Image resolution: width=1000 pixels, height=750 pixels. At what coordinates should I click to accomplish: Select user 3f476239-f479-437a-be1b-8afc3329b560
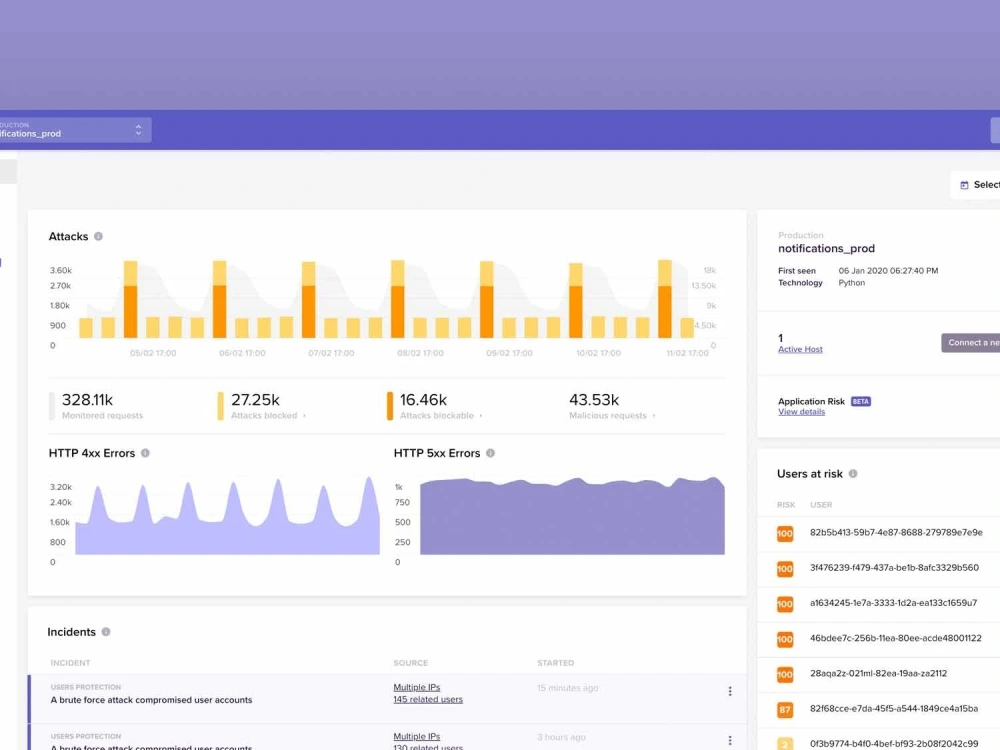894,568
